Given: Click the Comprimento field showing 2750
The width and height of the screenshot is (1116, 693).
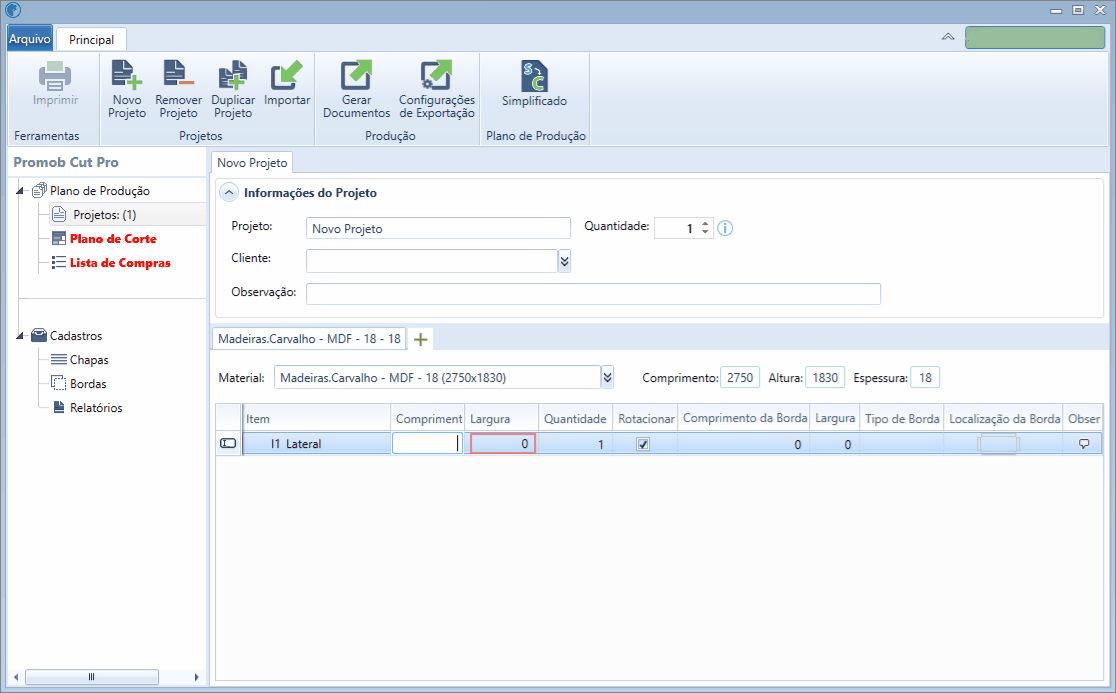Looking at the screenshot, I should [740, 377].
